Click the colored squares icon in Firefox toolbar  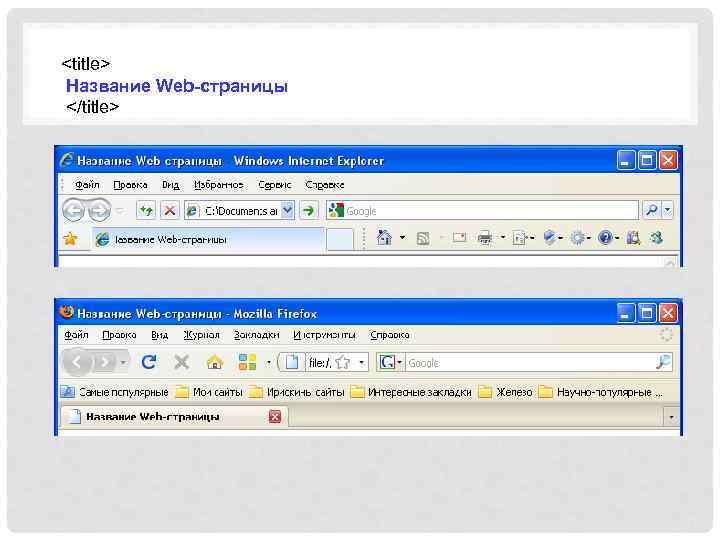click(x=248, y=362)
